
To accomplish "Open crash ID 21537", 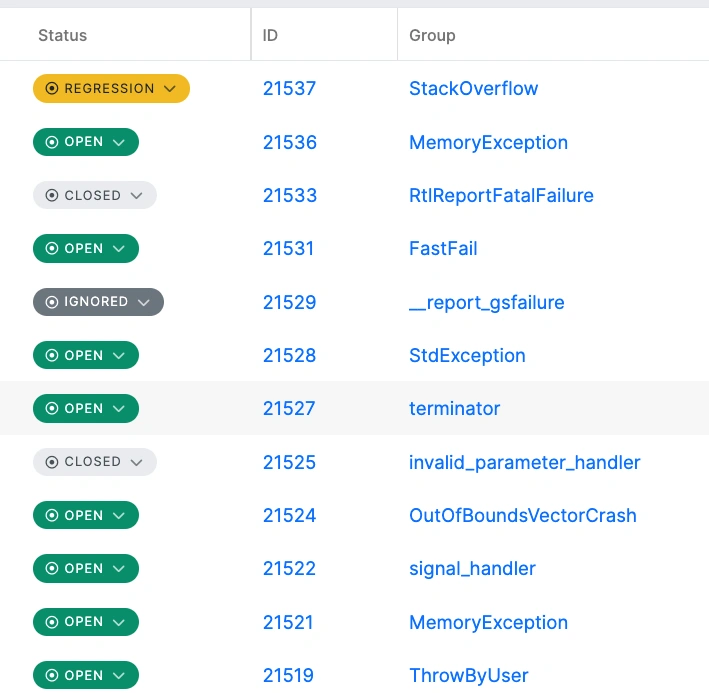I will tap(289, 89).
